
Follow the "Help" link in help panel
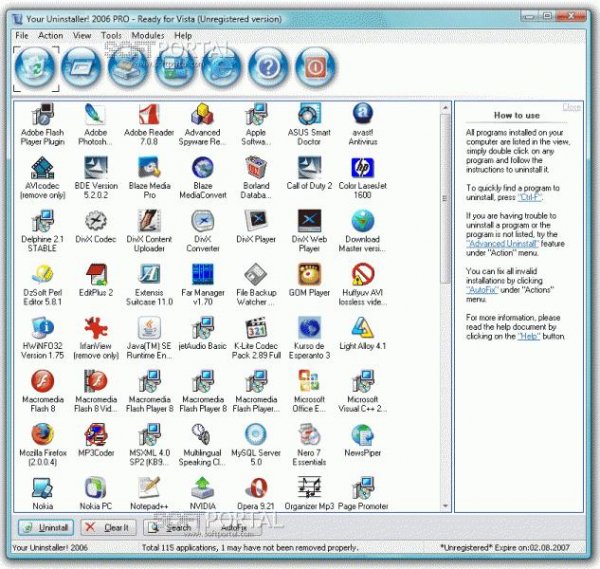[x=528, y=336]
